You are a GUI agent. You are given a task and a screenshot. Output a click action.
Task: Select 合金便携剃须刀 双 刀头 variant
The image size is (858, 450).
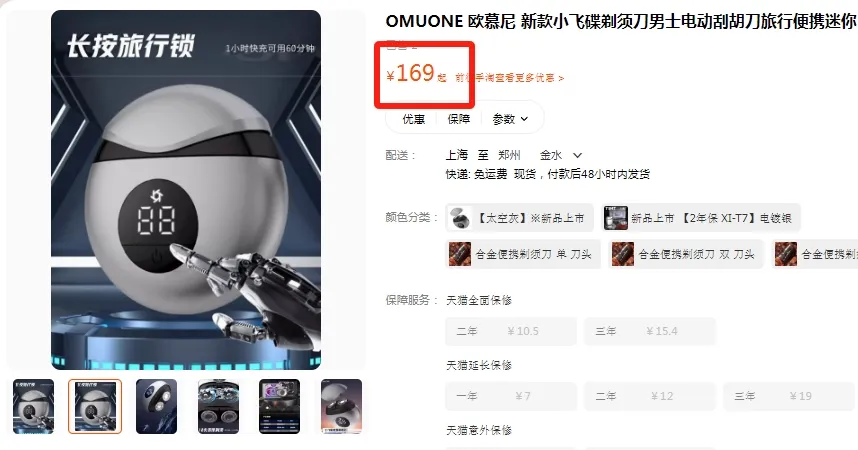pos(686,254)
